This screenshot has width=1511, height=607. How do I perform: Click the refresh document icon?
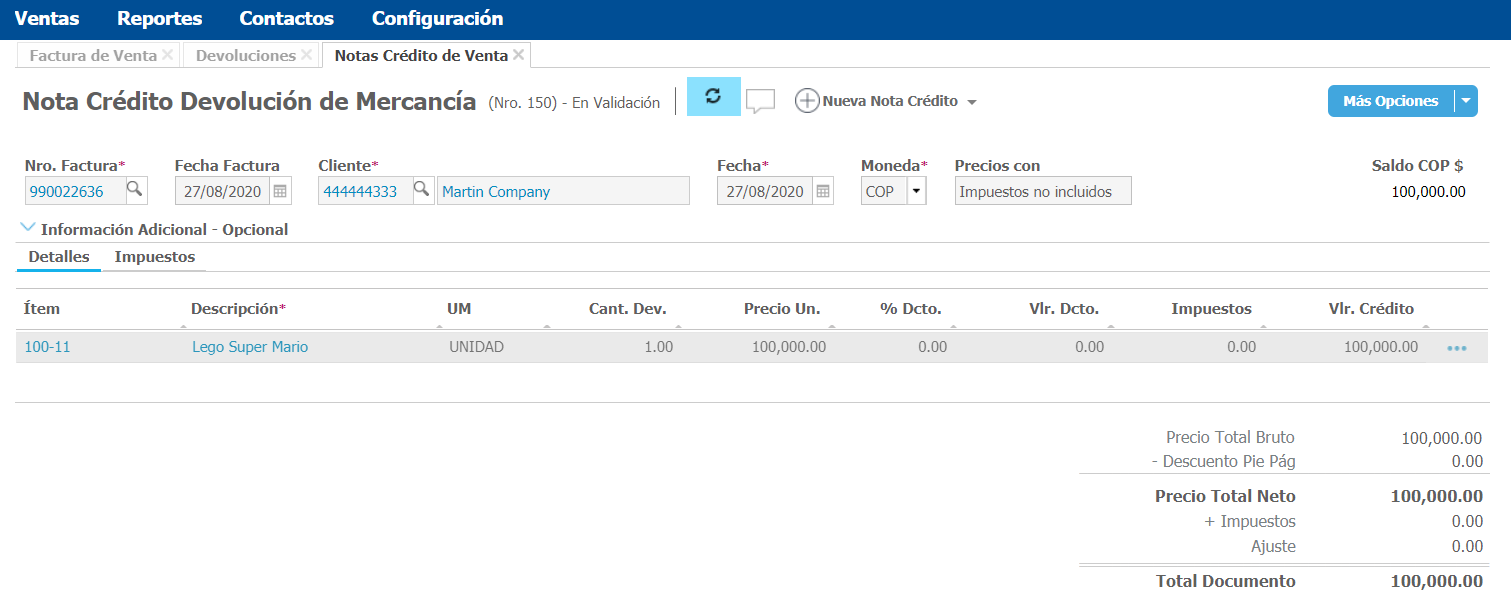click(x=713, y=96)
